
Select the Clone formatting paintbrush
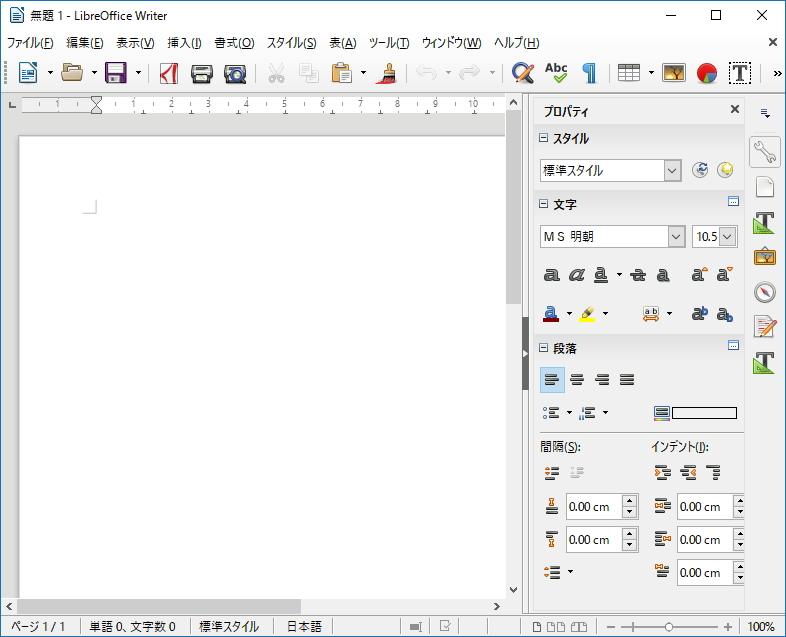tap(386, 73)
